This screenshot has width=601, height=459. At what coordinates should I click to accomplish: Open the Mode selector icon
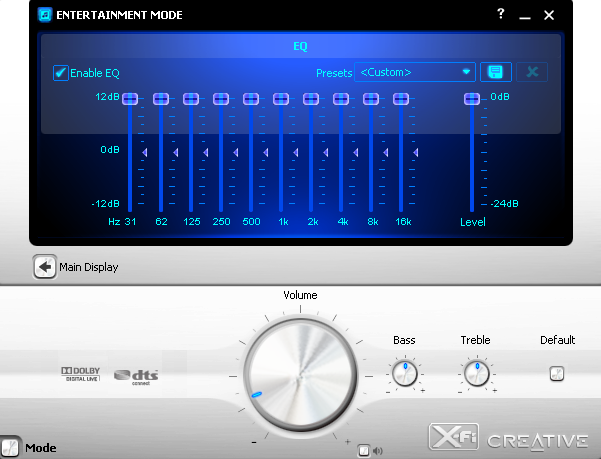[10, 447]
